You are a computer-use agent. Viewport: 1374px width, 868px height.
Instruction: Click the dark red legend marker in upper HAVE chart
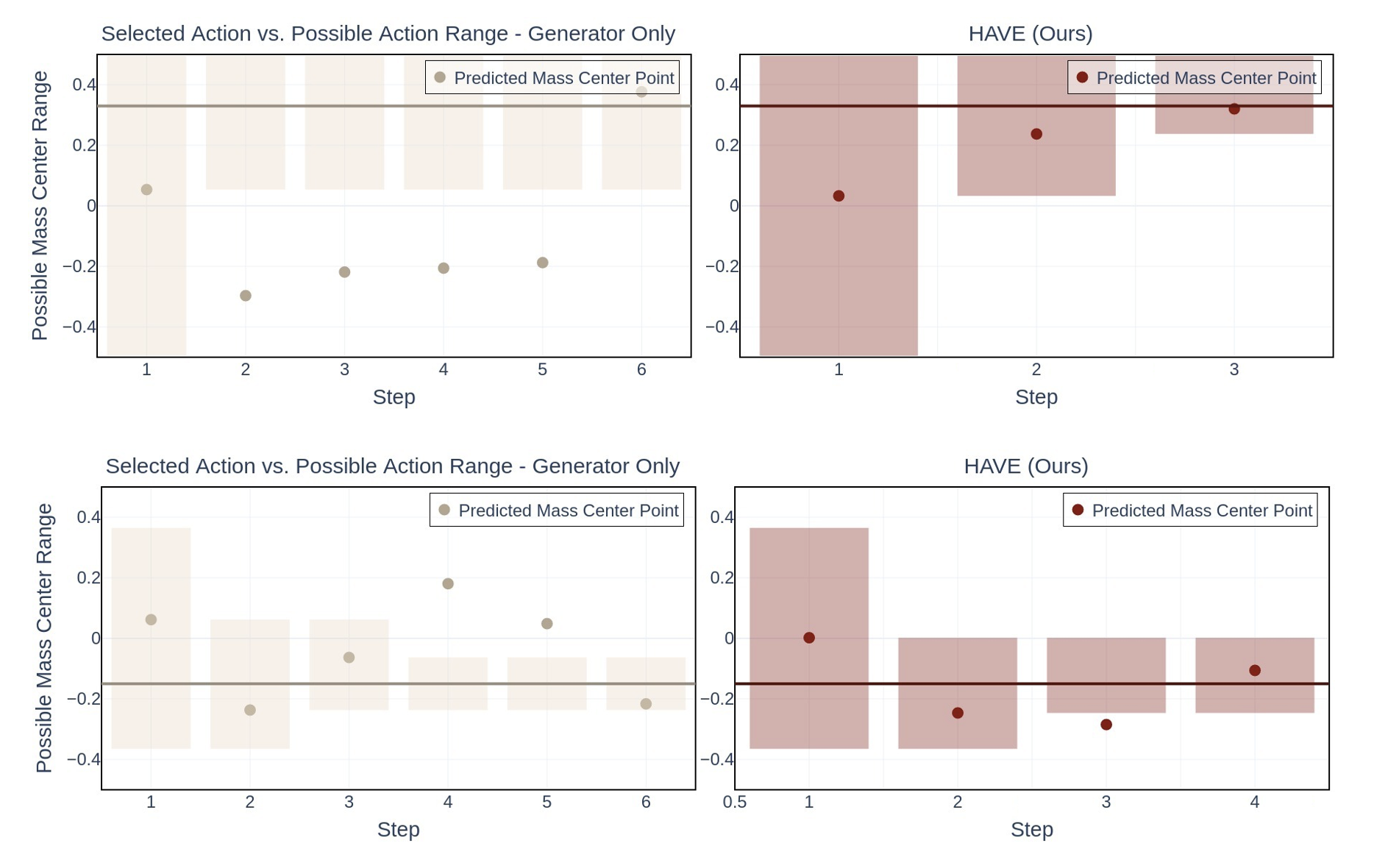click(1082, 77)
